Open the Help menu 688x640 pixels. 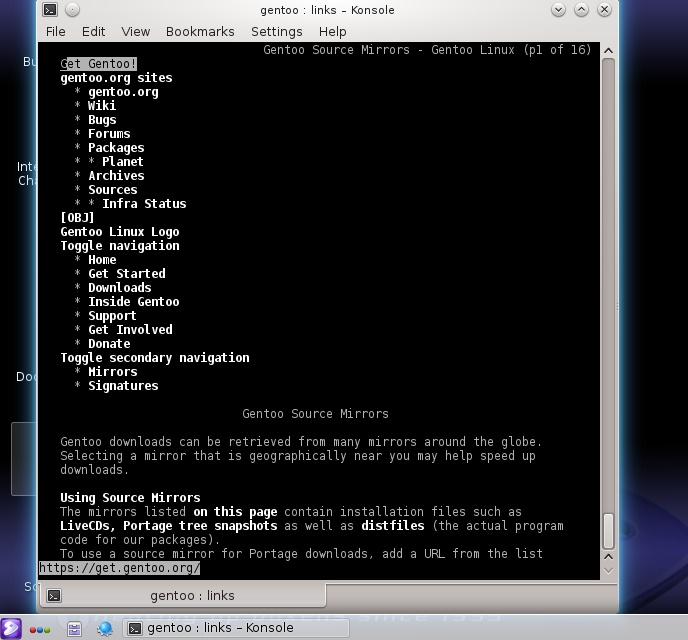tap(333, 32)
